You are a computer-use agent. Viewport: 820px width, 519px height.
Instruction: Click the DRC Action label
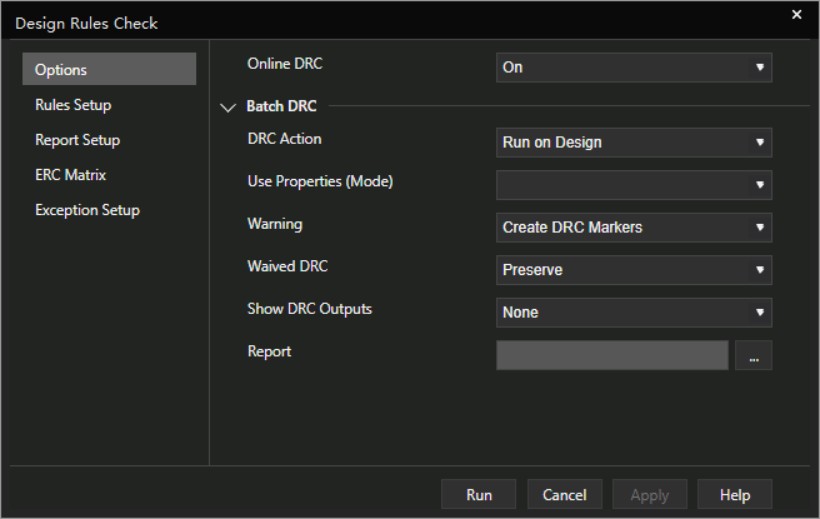point(284,139)
